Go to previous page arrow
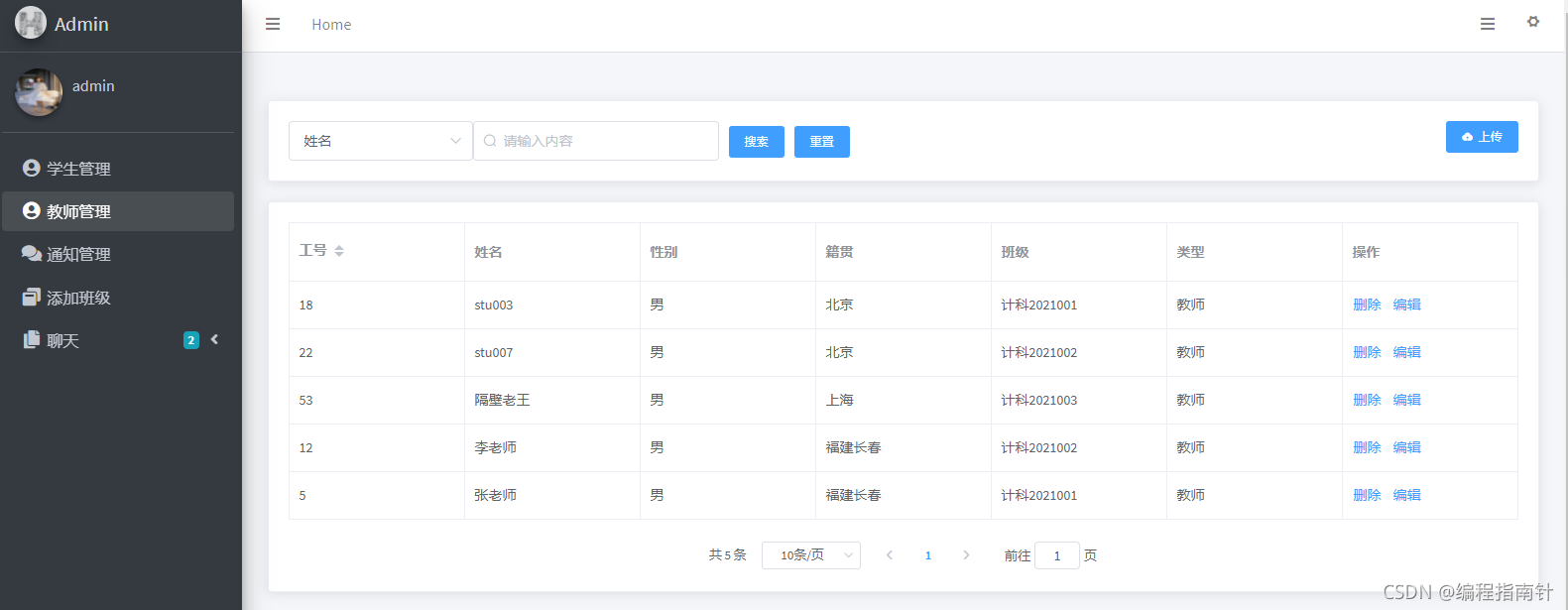The height and width of the screenshot is (610, 1568). pos(890,555)
